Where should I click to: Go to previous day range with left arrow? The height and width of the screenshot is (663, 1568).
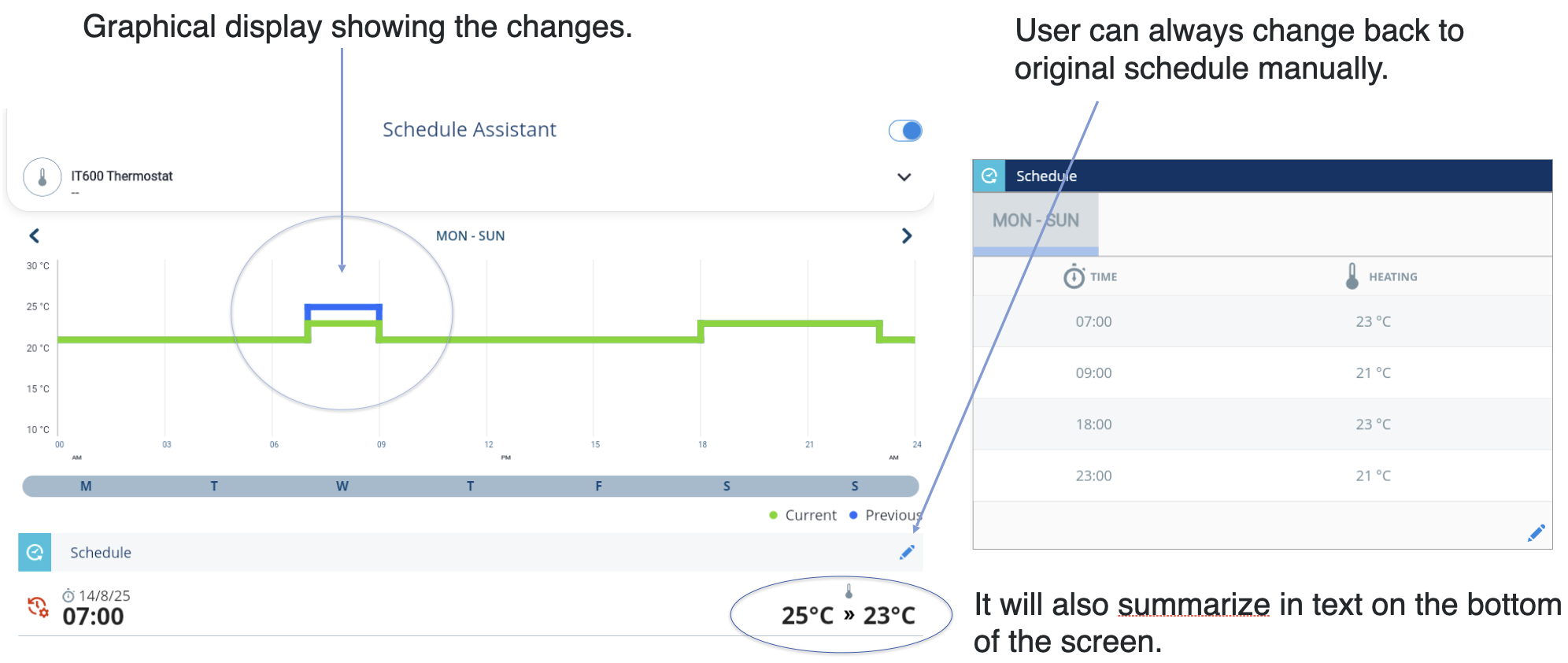click(x=35, y=235)
